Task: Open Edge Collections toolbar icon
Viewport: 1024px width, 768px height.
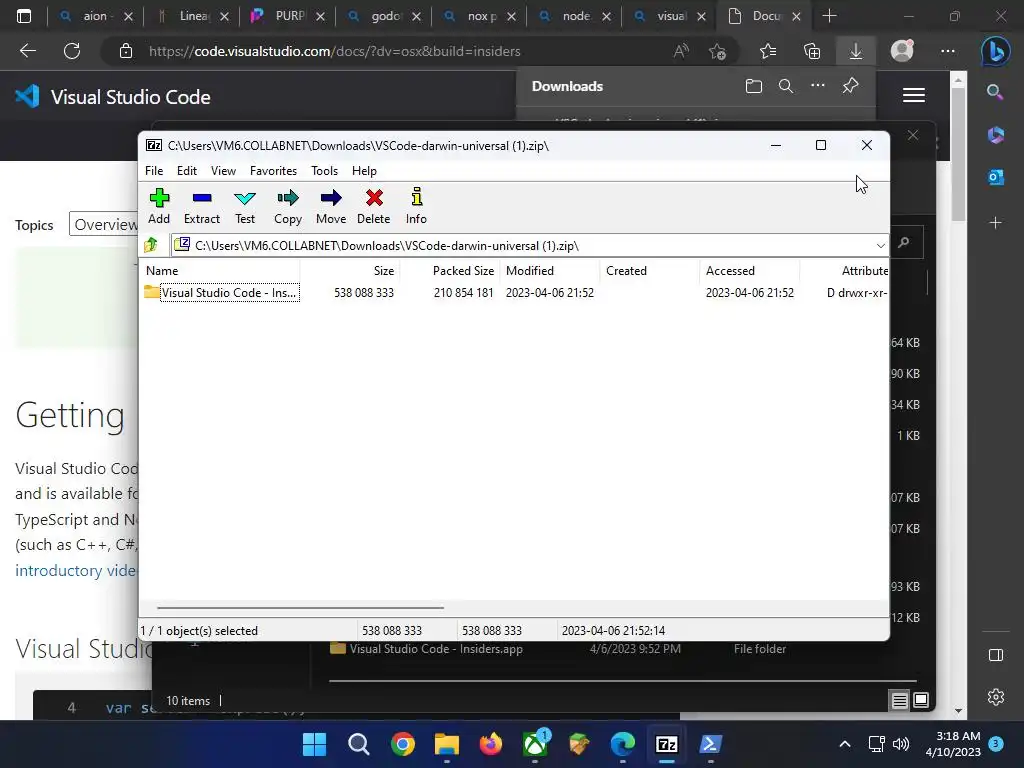Action: pyautogui.click(x=812, y=51)
